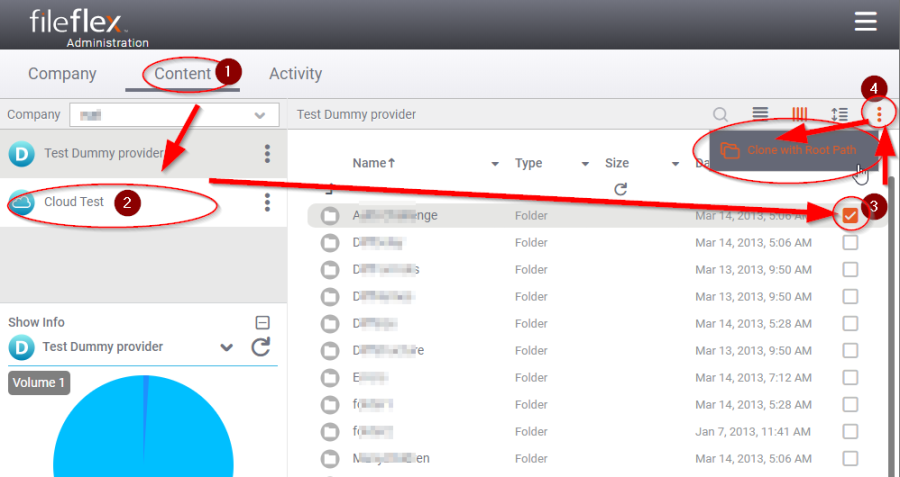Open the Type column dropdown arrow

(585, 164)
